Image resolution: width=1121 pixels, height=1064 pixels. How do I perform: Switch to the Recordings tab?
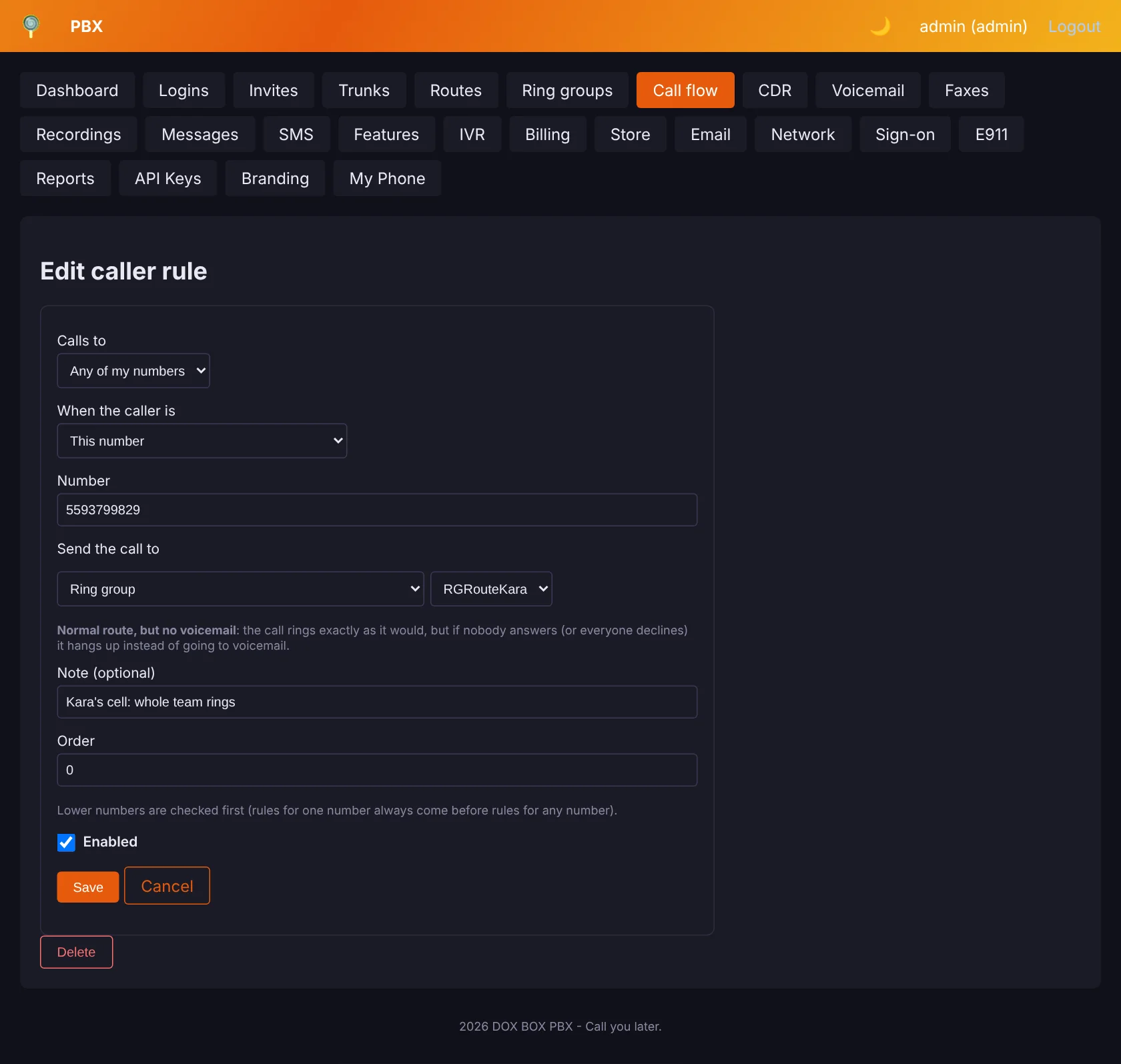[79, 134]
